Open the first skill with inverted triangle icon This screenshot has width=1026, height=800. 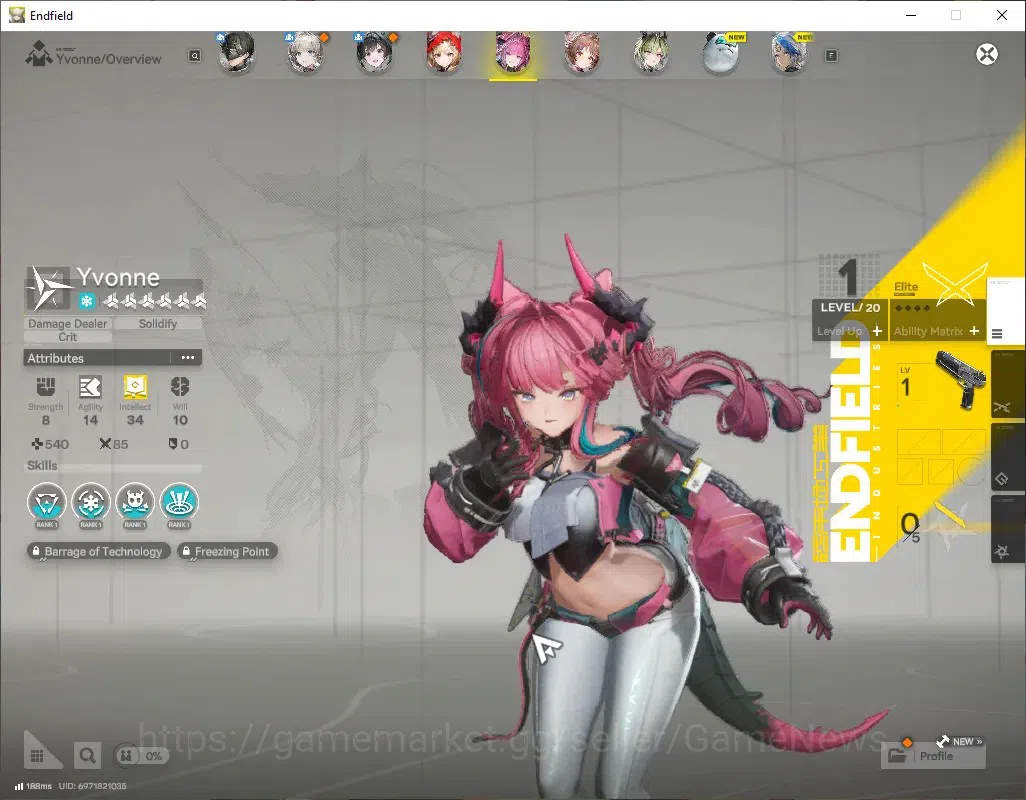click(46, 502)
